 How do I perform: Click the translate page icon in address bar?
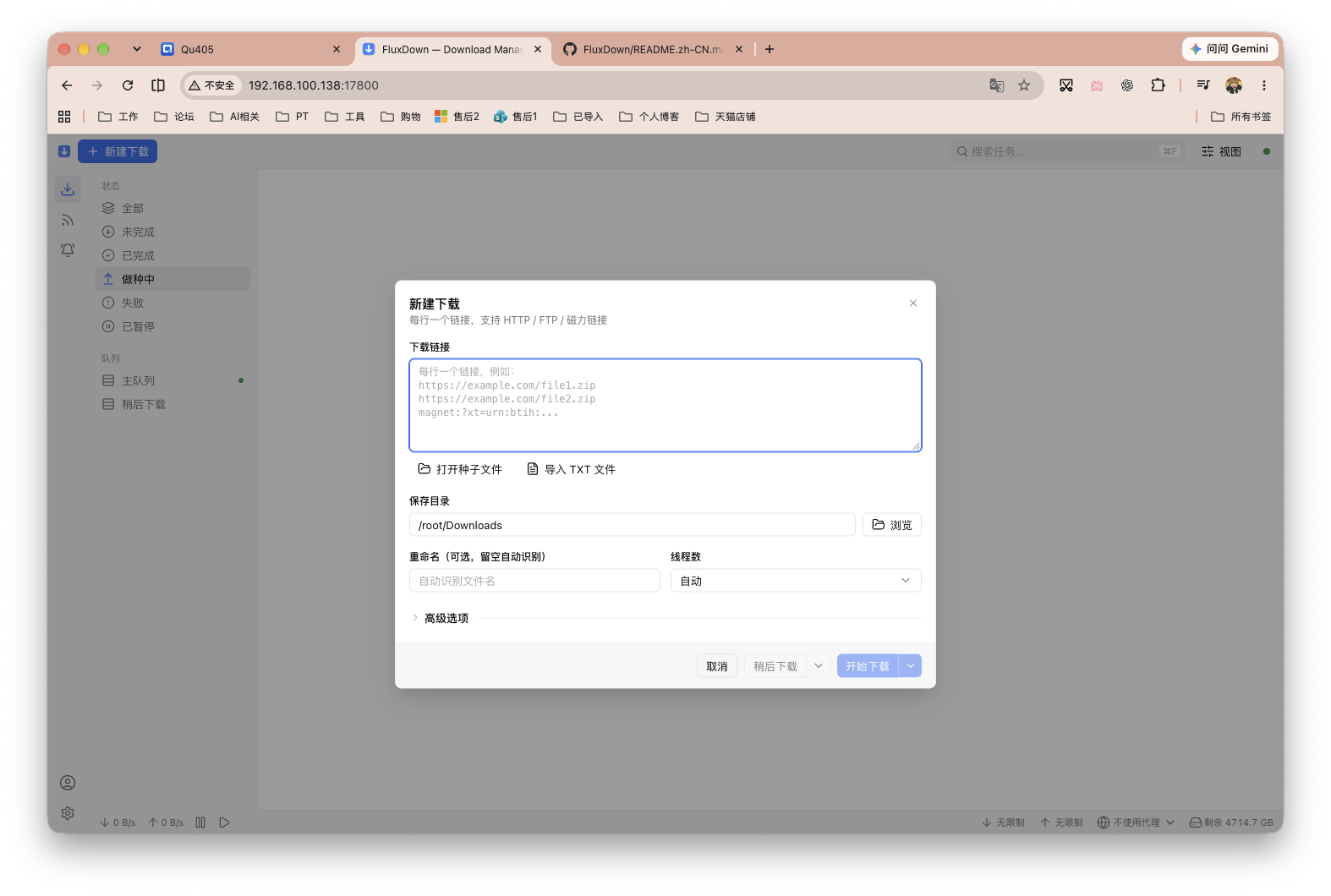tap(997, 85)
